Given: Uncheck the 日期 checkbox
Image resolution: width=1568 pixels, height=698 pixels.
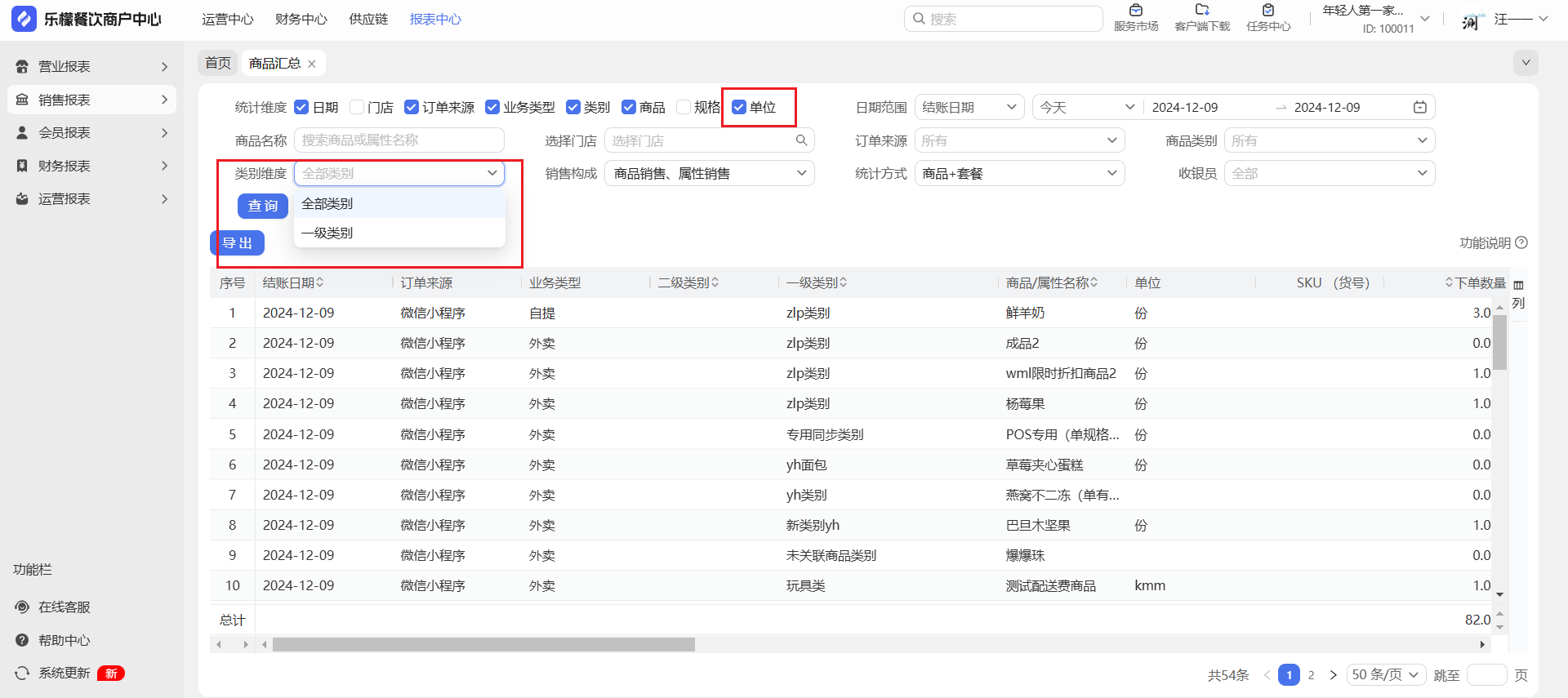Looking at the screenshot, I should (x=301, y=107).
